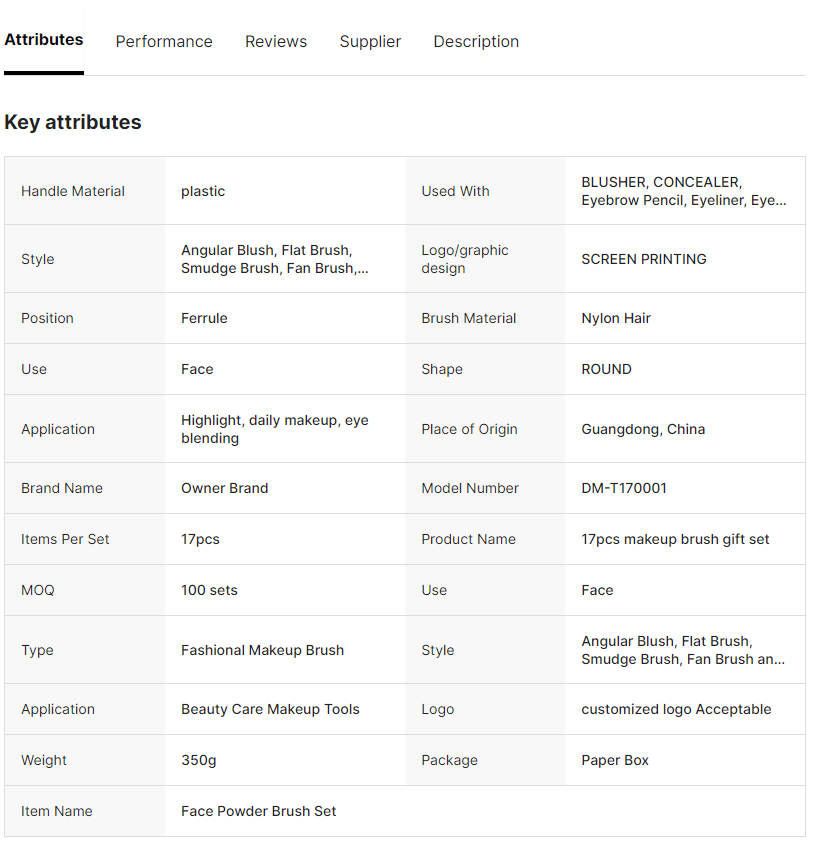822x841 pixels.
Task: Switch to the Performance tab
Action: pyautogui.click(x=164, y=41)
